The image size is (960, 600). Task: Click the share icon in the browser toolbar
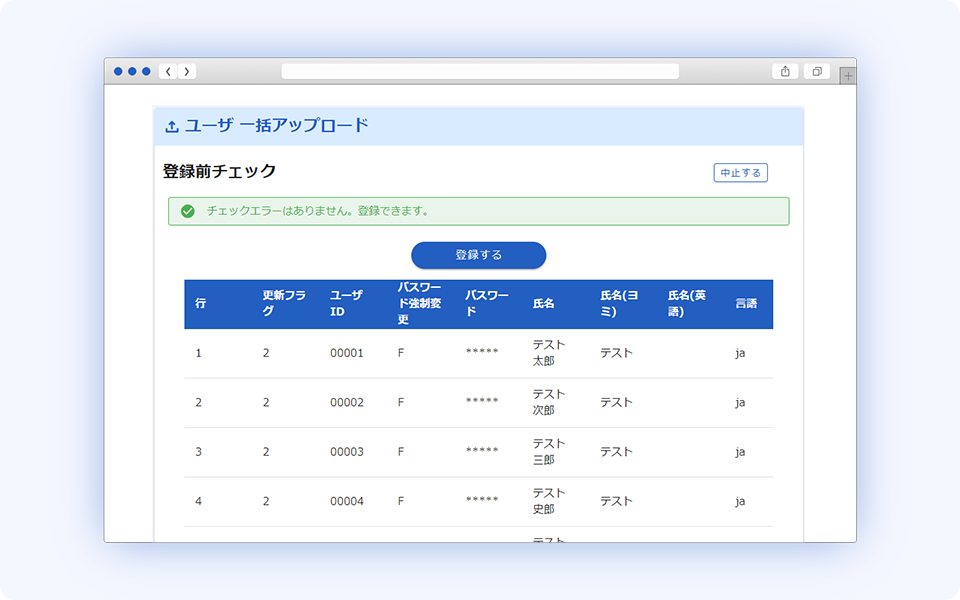pos(784,71)
